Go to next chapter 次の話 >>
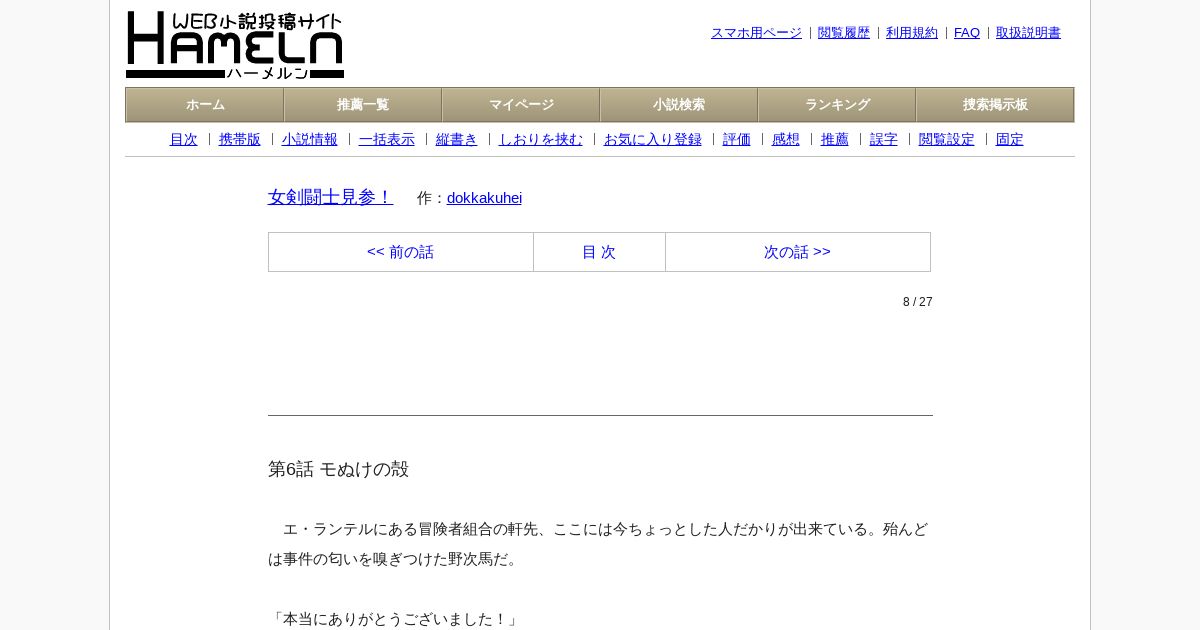The image size is (1200, 630). coord(798,252)
